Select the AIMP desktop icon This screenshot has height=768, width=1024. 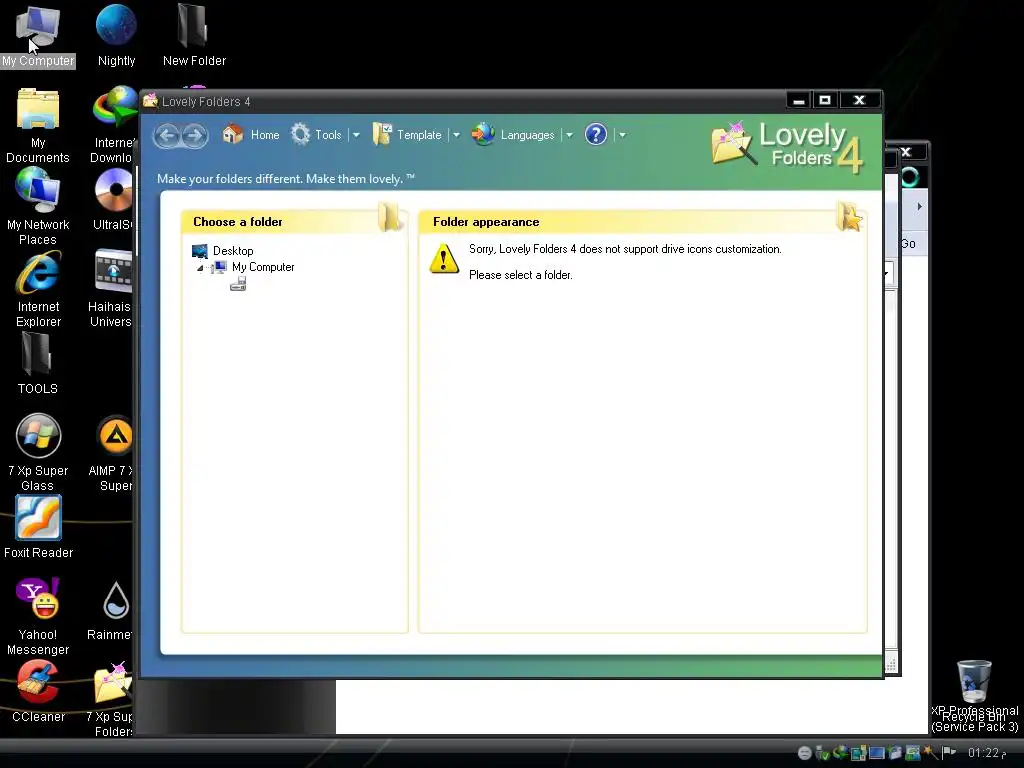(x=112, y=453)
